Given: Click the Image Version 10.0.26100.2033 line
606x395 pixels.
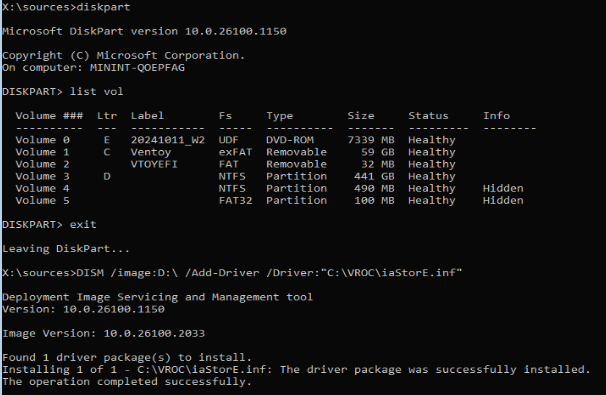Looking at the screenshot, I should click(x=104, y=333).
